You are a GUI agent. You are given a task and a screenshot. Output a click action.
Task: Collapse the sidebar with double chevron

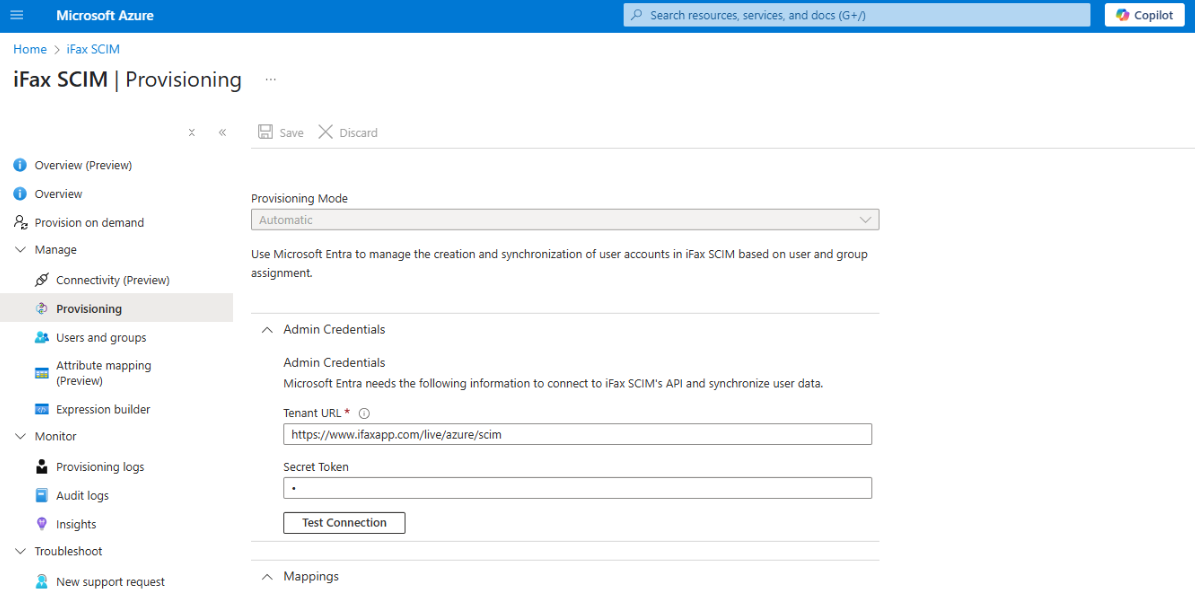(x=223, y=133)
